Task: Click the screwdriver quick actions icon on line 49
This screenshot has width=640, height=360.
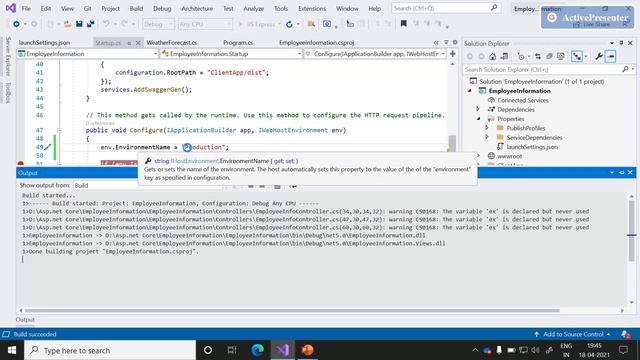Action: pyautogui.click(x=48, y=147)
